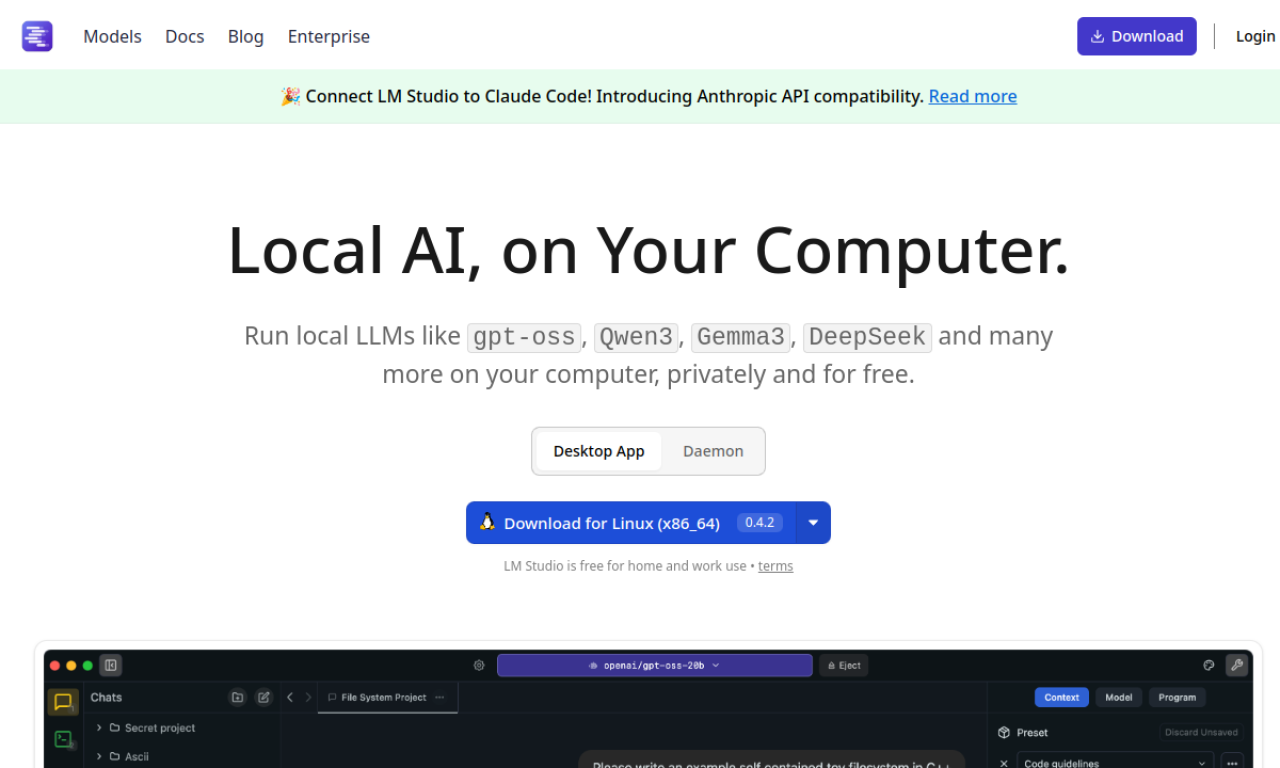Image resolution: width=1280 pixels, height=768 pixels.
Task: Start a new chat with the pencil icon
Action: click(x=263, y=697)
